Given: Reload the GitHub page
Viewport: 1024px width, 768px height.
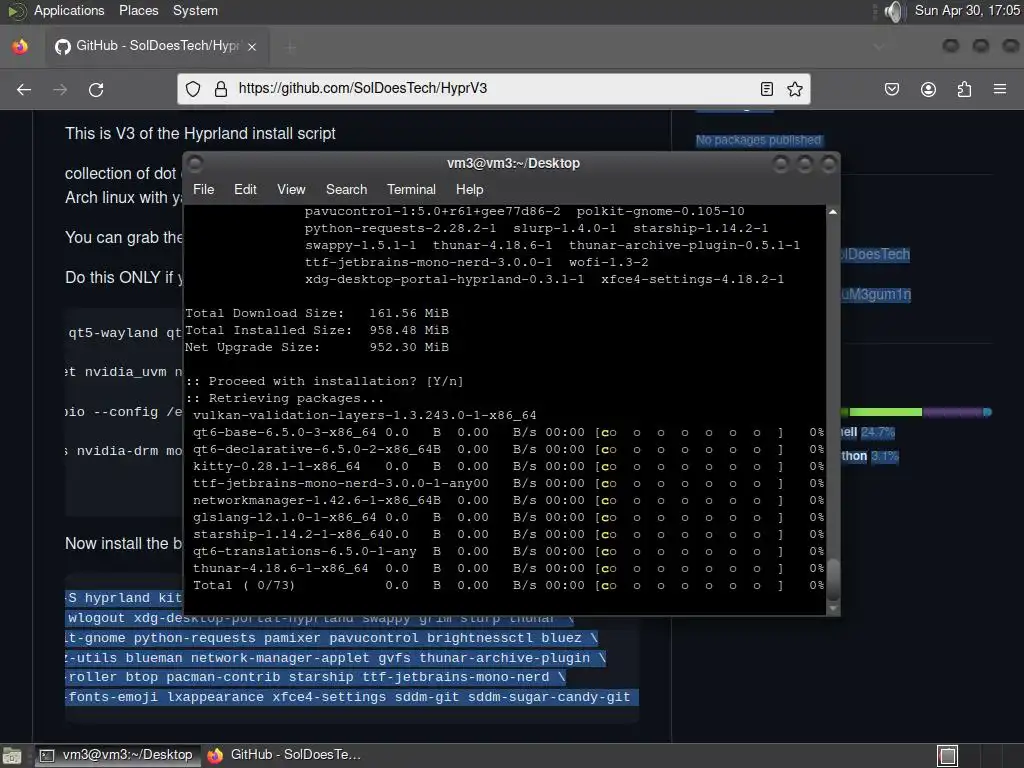Looking at the screenshot, I should (x=96, y=89).
